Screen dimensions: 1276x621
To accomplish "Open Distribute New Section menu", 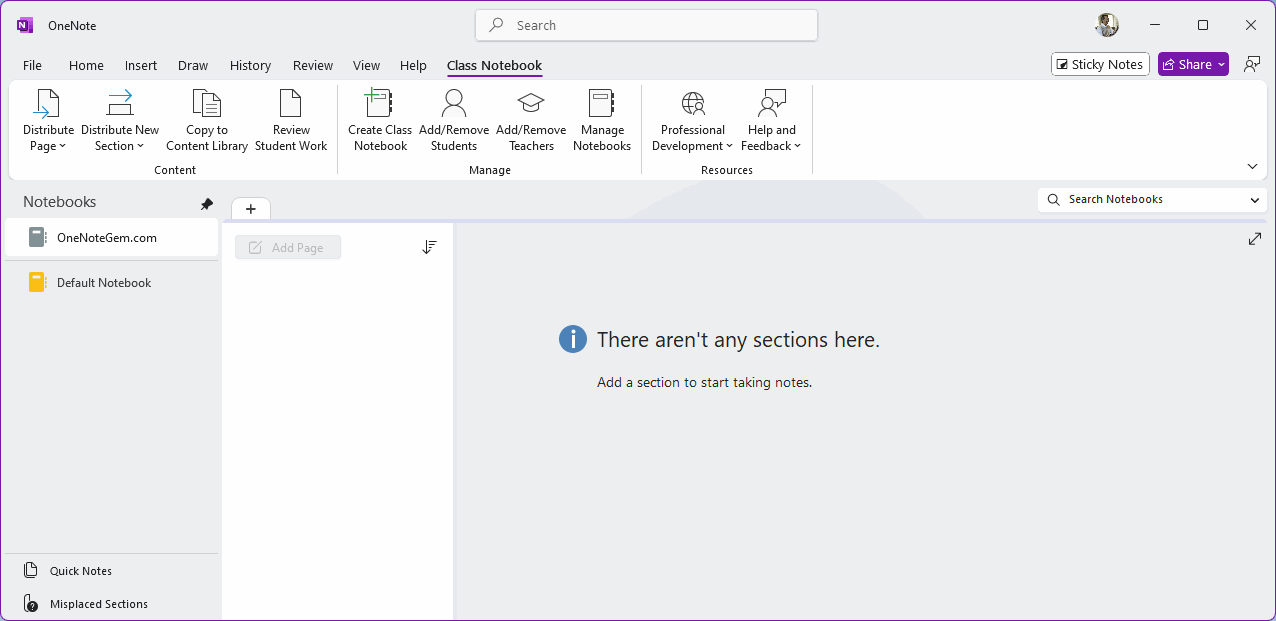I will [120, 120].
